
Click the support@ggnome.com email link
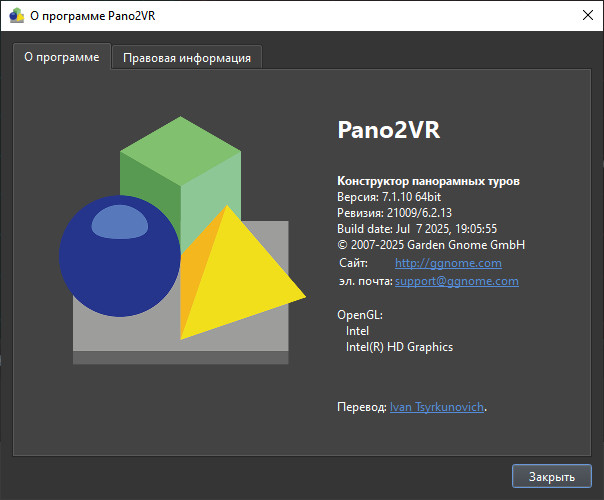tap(457, 281)
